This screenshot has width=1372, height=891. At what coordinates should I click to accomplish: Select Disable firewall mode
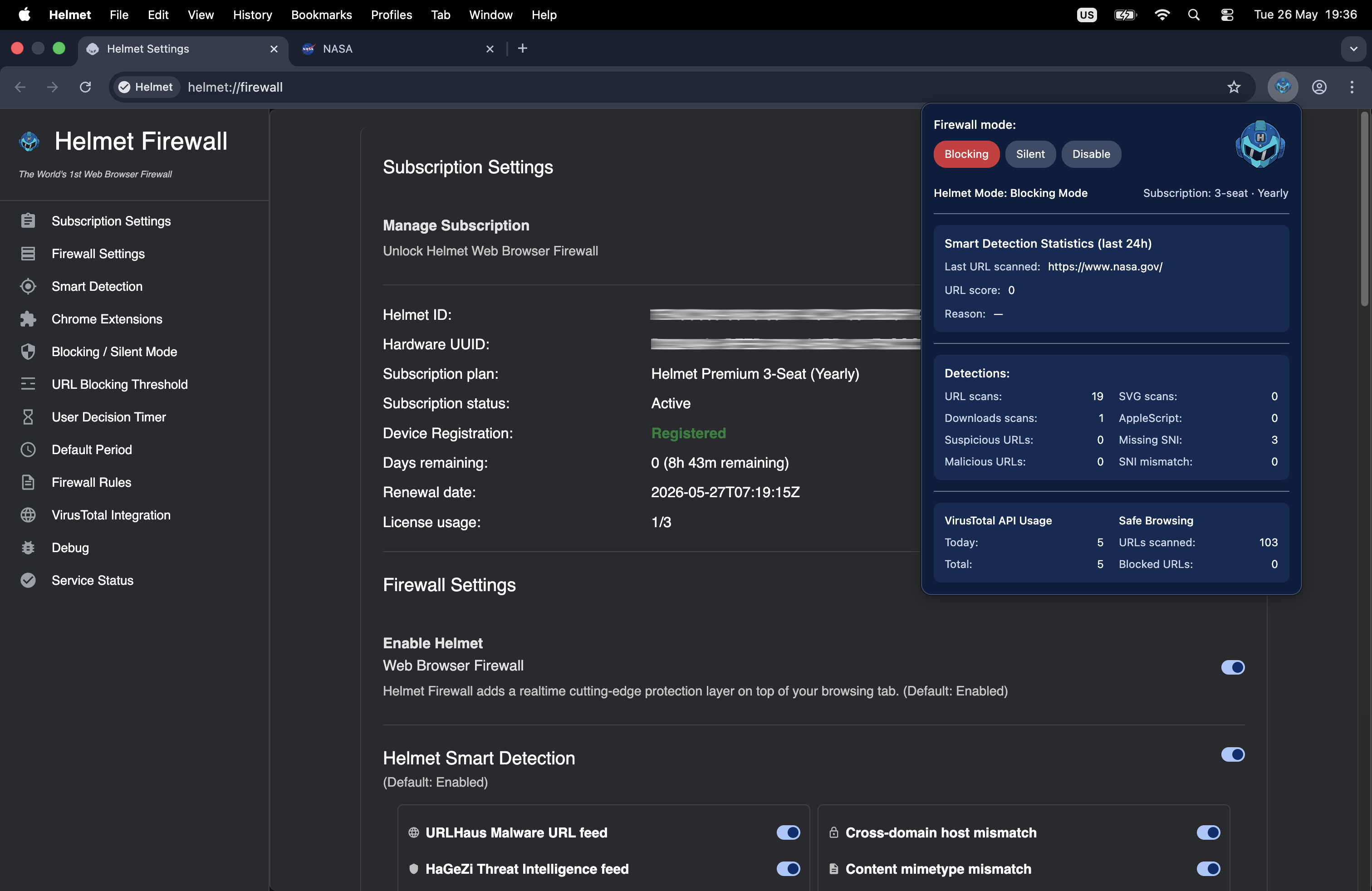[x=1091, y=154]
